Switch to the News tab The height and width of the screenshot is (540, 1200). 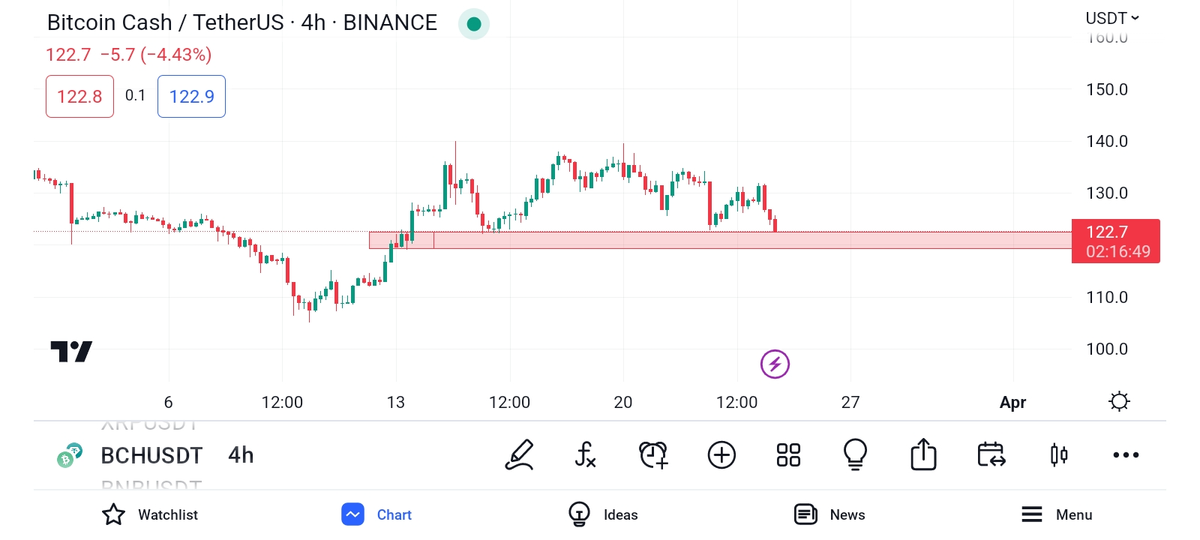tap(829, 515)
